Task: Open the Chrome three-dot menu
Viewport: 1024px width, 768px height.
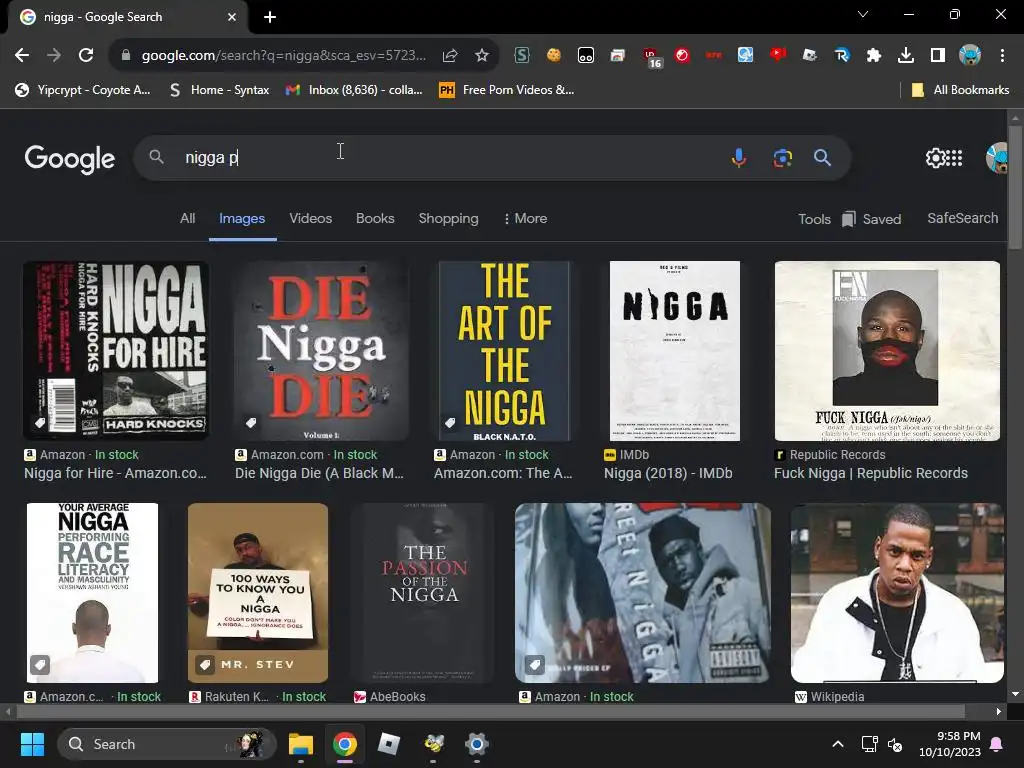Action: click(1002, 56)
